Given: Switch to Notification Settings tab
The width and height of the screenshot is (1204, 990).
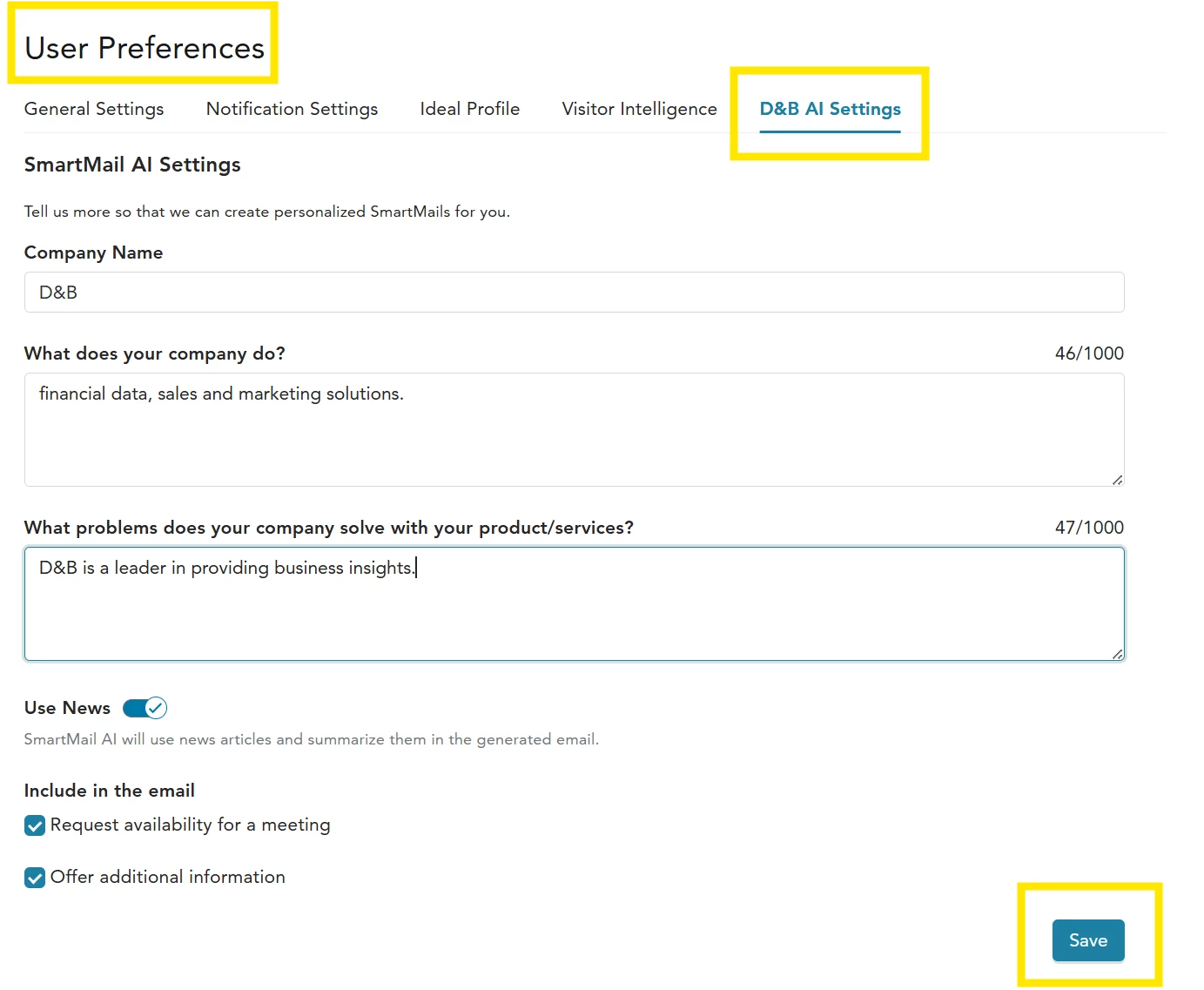Looking at the screenshot, I should pos(292,109).
